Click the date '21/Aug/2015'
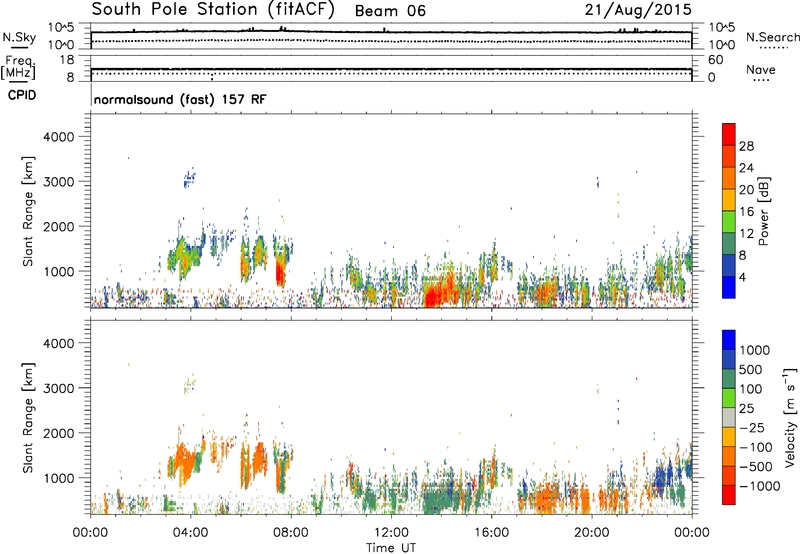800x554 pixels. point(638,10)
